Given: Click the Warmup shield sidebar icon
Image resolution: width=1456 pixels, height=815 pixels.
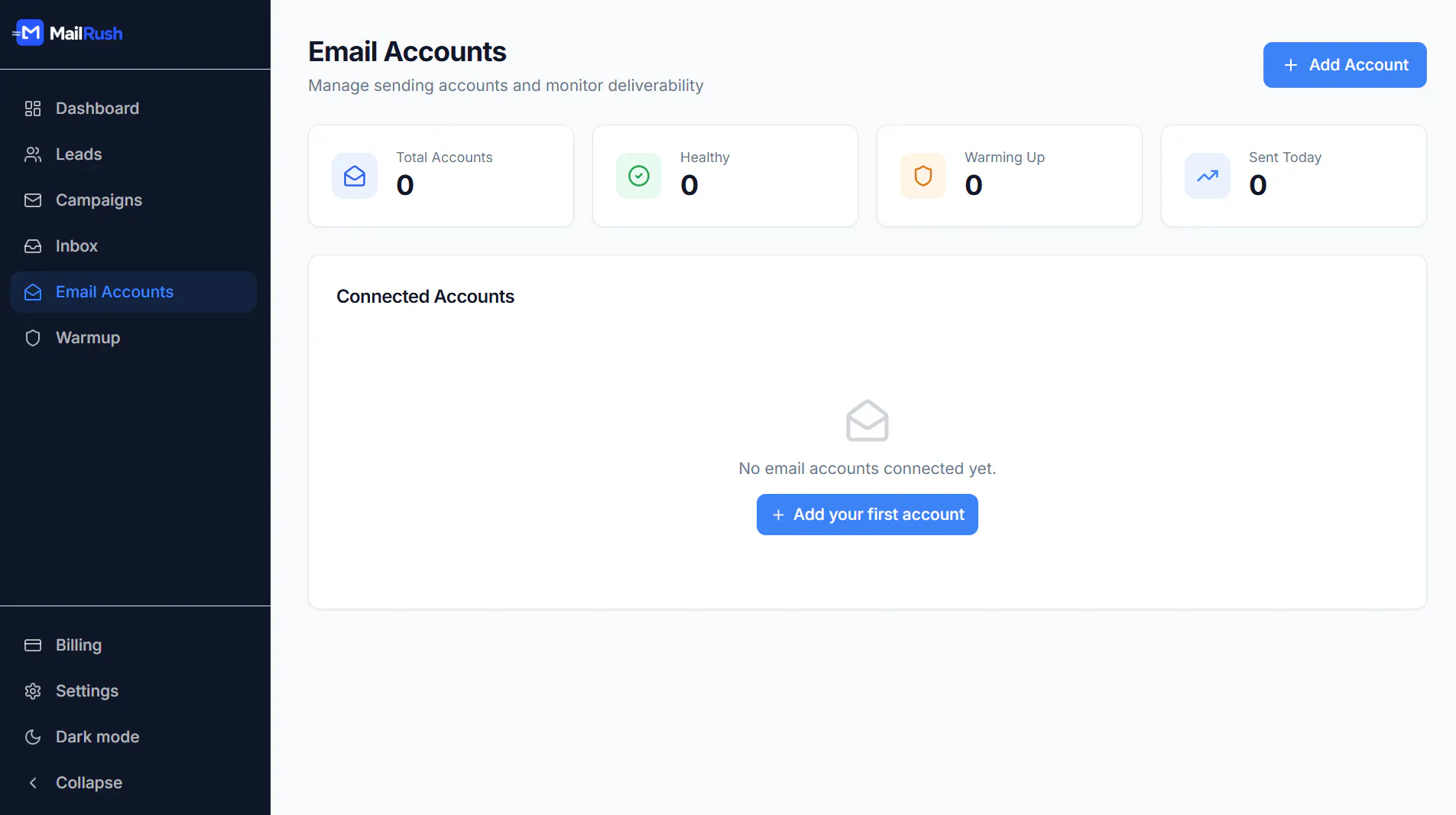Looking at the screenshot, I should 33,338.
